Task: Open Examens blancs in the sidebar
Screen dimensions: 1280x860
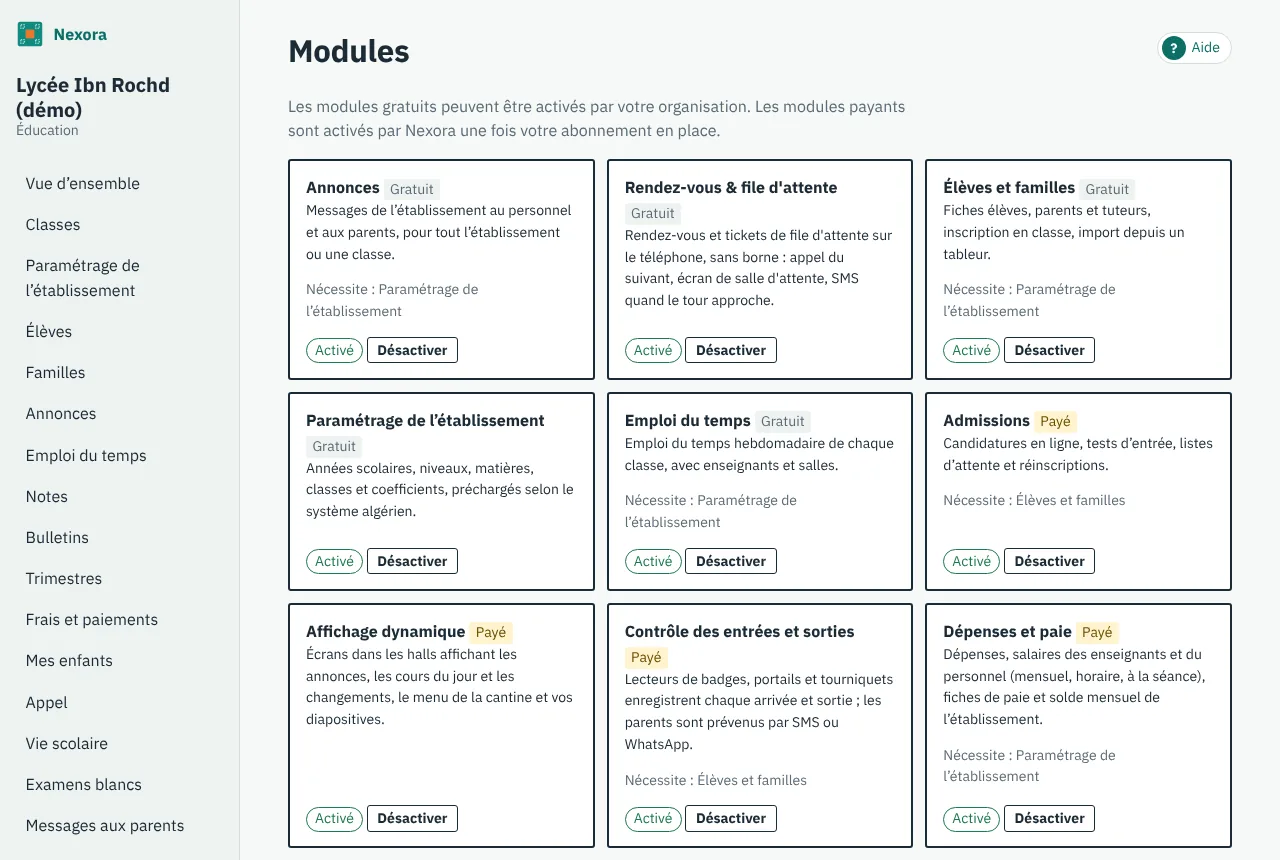Action: coord(84,784)
